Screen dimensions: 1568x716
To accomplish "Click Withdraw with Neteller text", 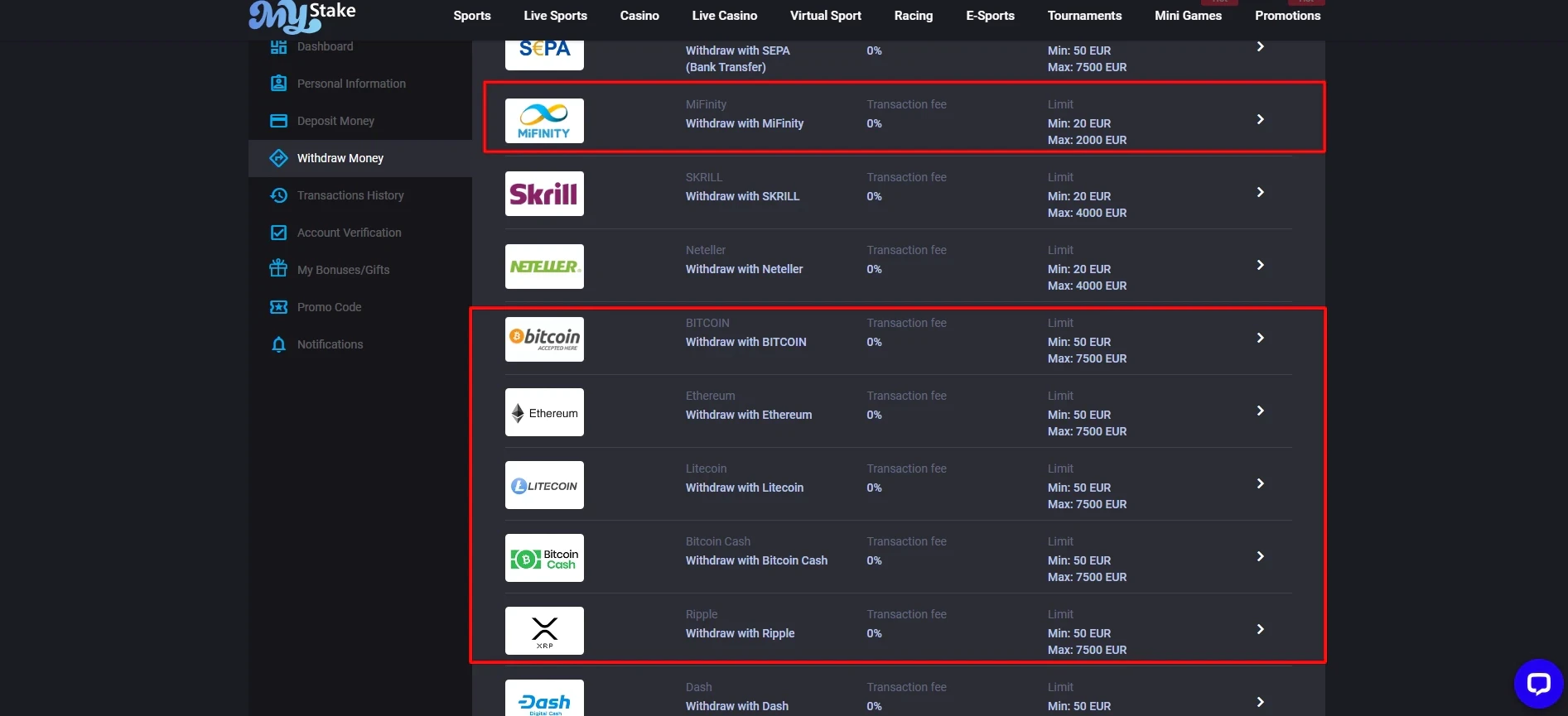I will coord(744,269).
